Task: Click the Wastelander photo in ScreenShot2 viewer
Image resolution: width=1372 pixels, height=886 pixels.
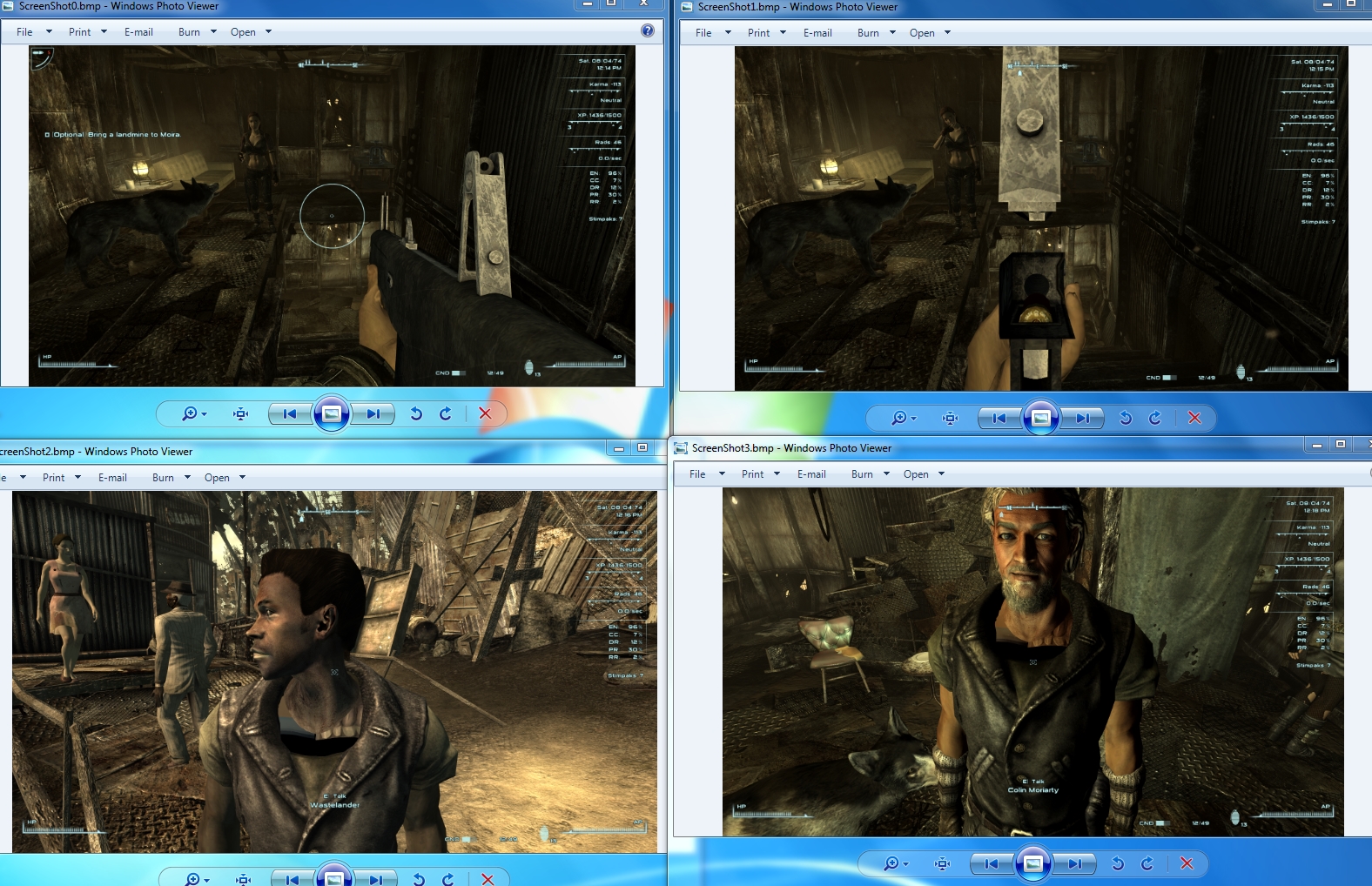Action: click(334, 672)
